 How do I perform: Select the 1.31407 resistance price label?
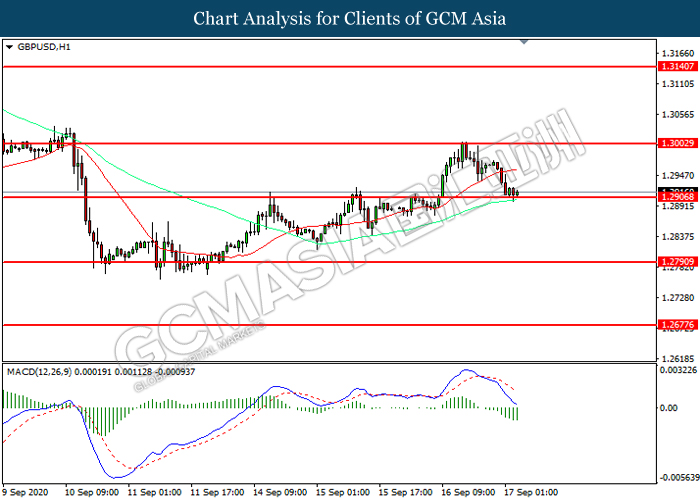point(677,67)
